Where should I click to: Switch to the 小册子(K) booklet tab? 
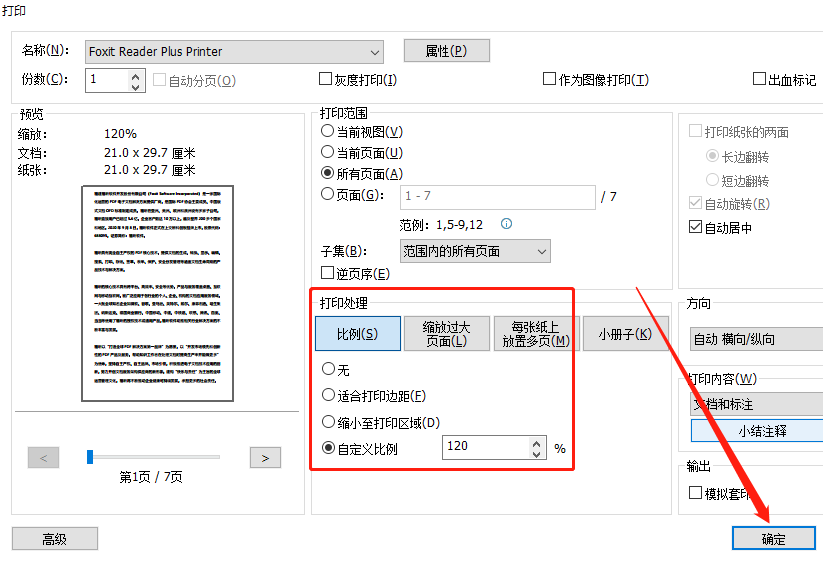625,333
